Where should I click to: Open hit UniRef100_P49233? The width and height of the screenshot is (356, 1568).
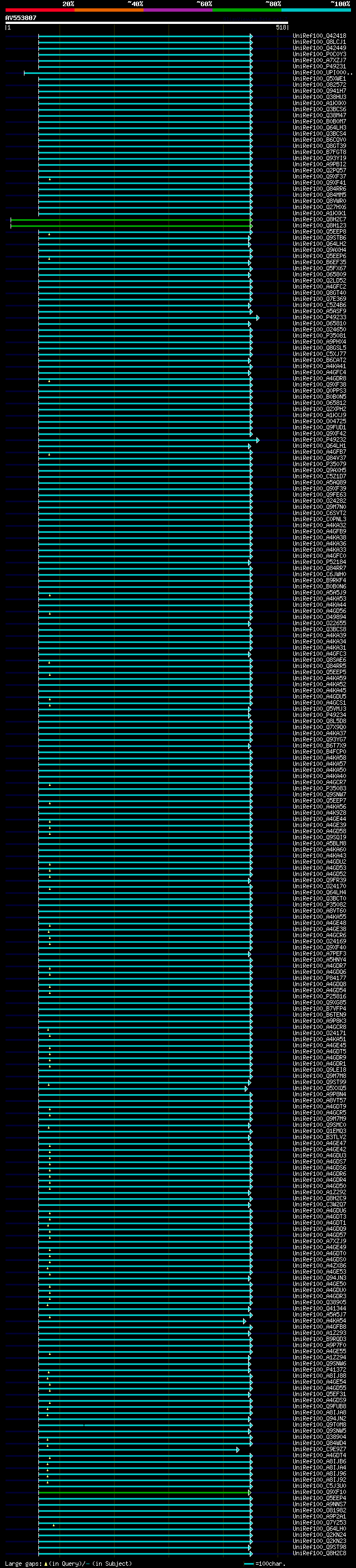[319, 317]
